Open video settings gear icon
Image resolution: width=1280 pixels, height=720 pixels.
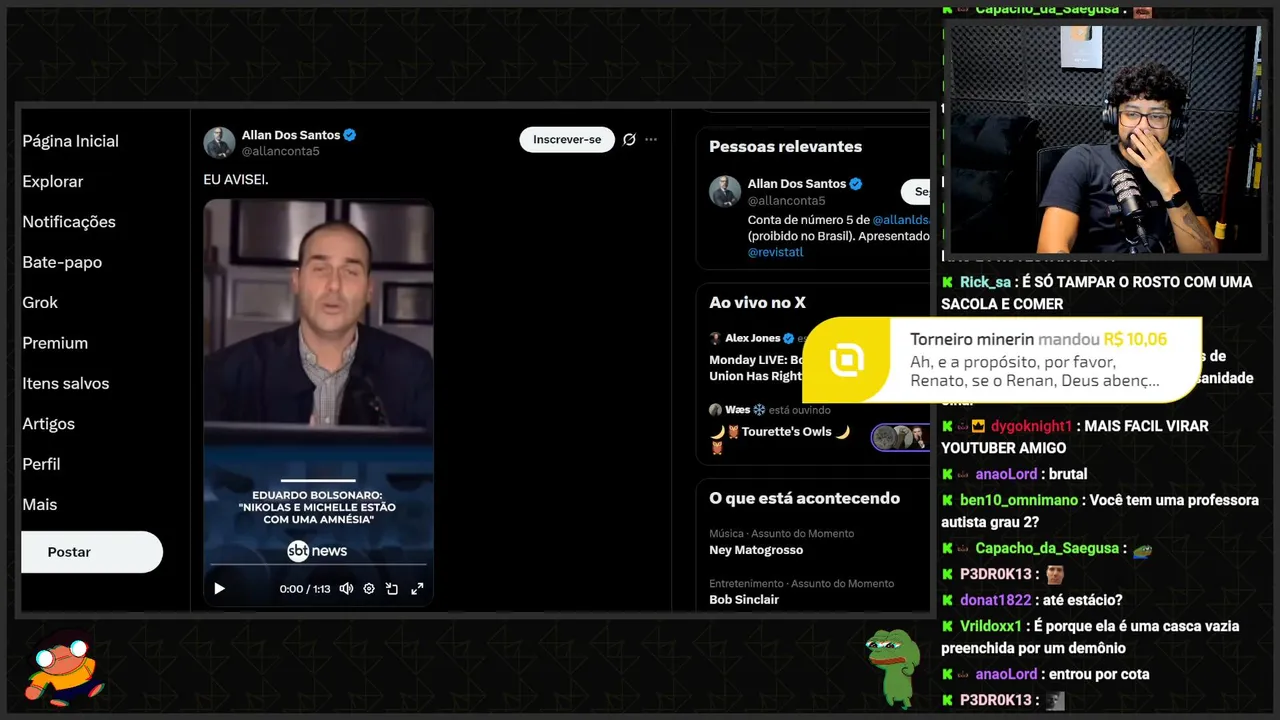pyautogui.click(x=369, y=589)
